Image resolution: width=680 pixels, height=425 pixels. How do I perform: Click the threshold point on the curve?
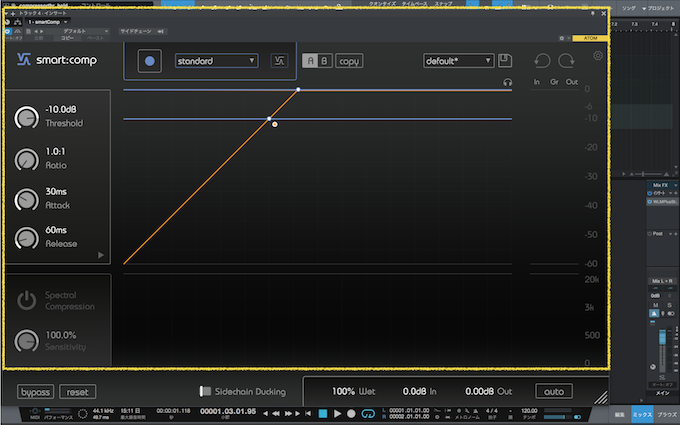pos(269,118)
